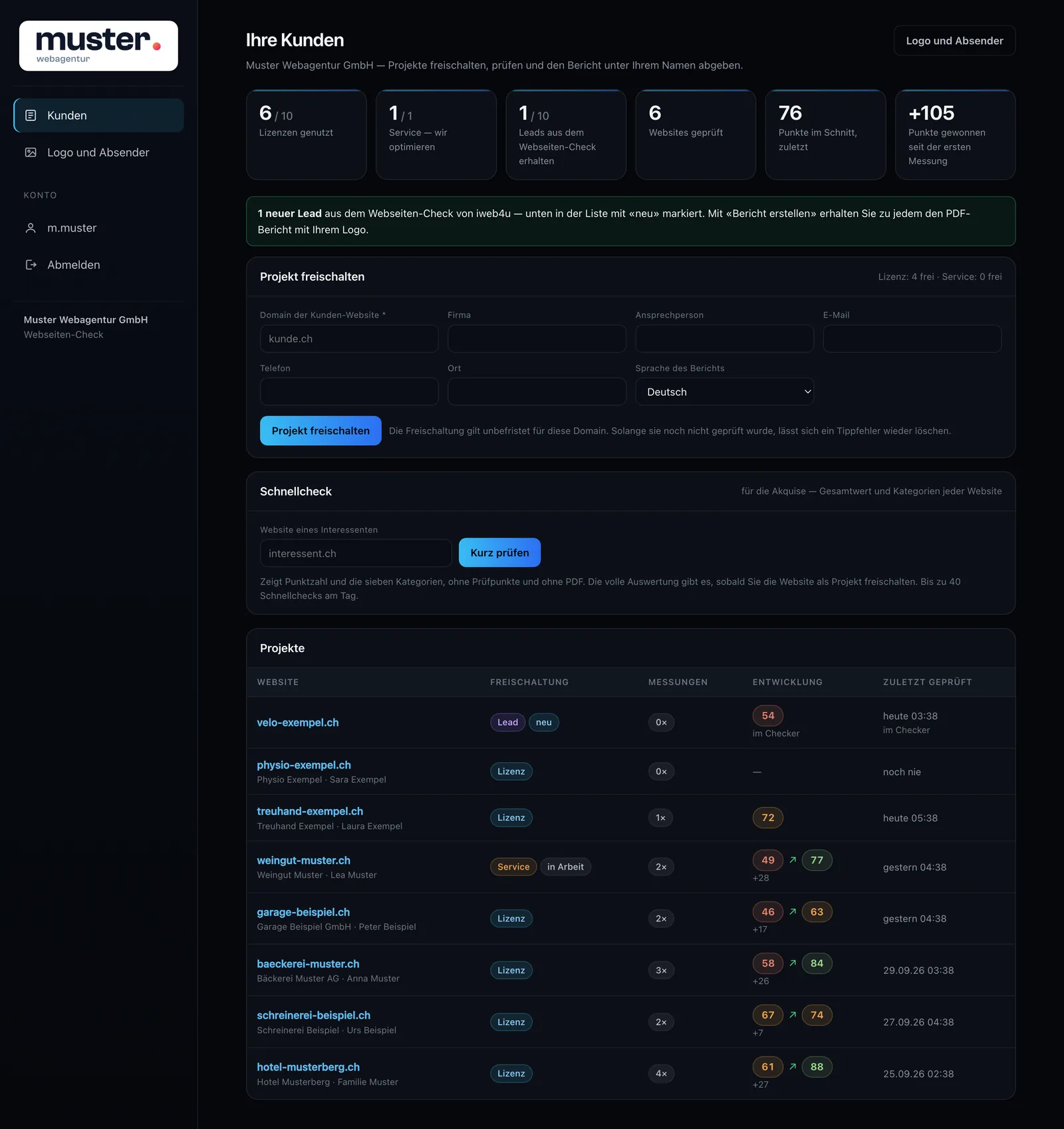Open the velo-exempel.ch project link
Viewport: 1064px width, 1129px height.
point(298,723)
